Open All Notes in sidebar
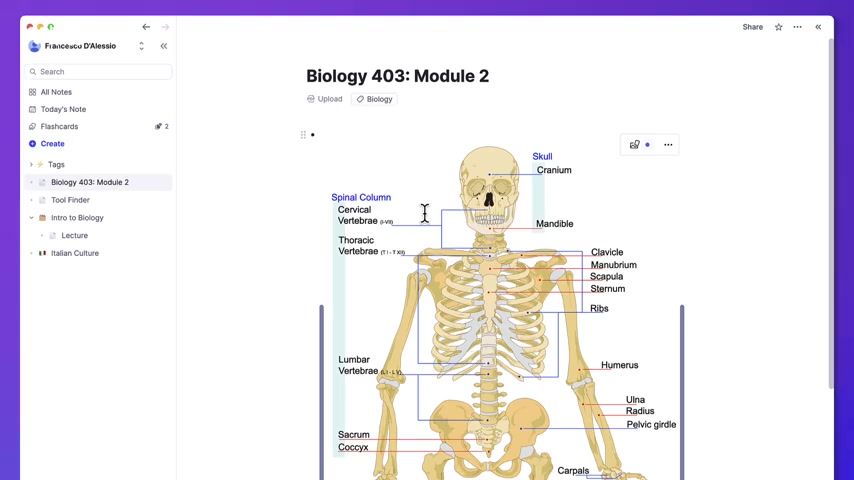Screen dimensions: 854x480 56,92
